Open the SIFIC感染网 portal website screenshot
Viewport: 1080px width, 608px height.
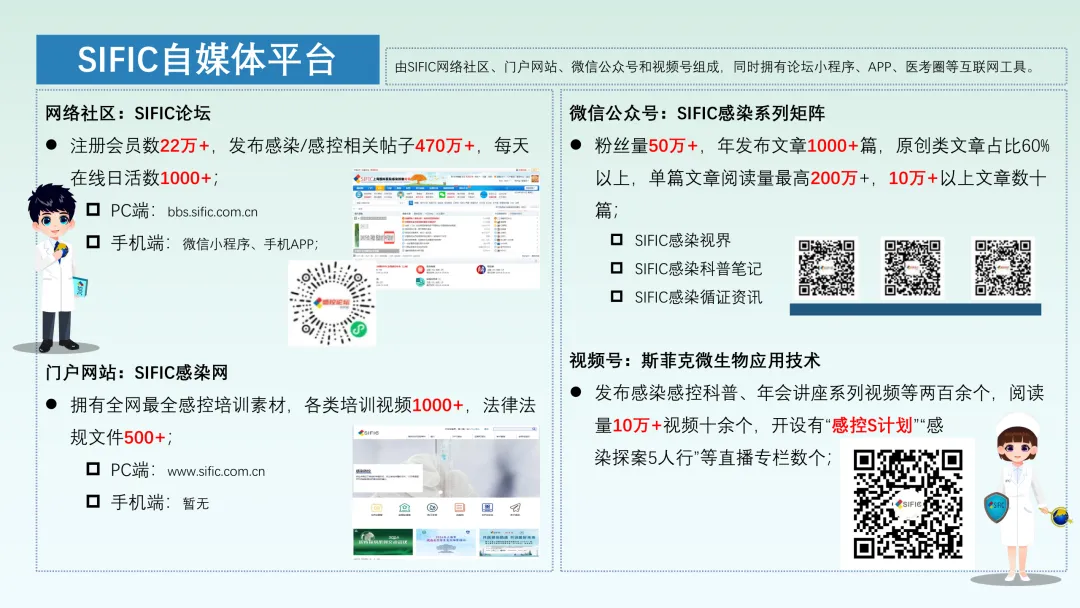[446, 492]
